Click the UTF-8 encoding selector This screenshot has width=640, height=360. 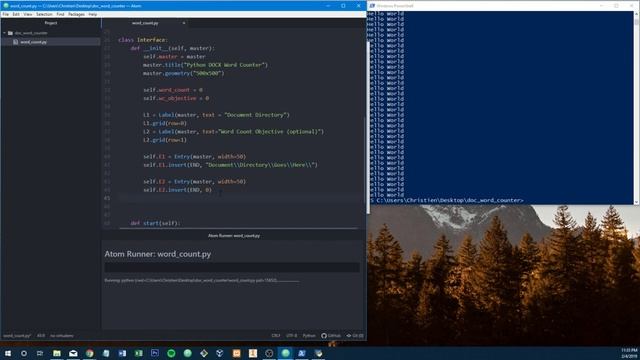pyautogui.click(x=291, y=336)
